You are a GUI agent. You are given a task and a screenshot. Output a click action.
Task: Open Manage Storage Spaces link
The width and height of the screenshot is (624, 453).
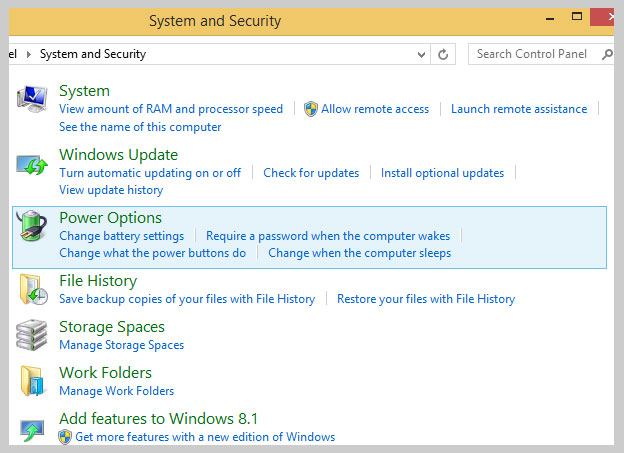[122, 345]
